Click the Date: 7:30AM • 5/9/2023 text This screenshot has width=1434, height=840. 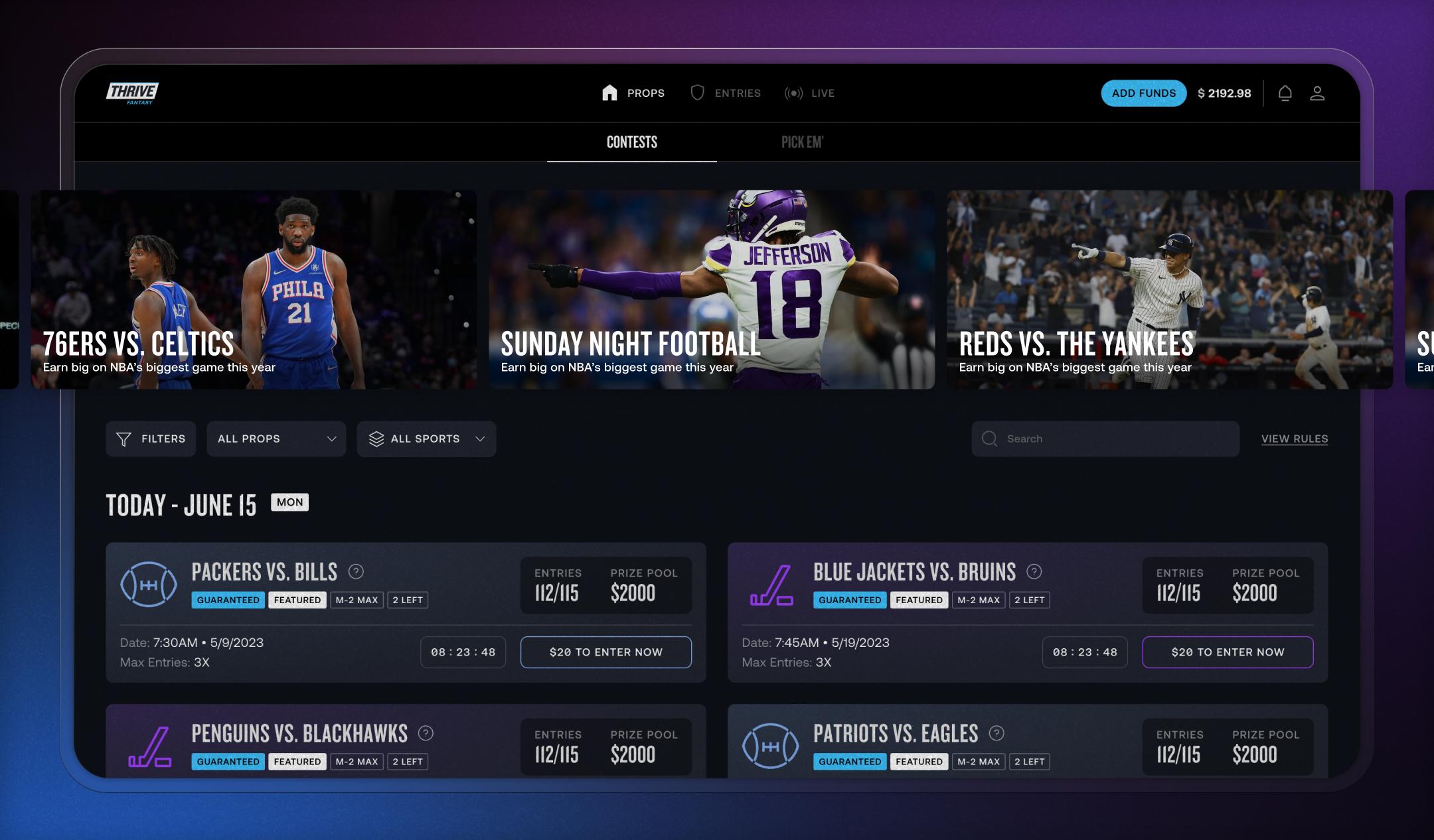(192, 642)
